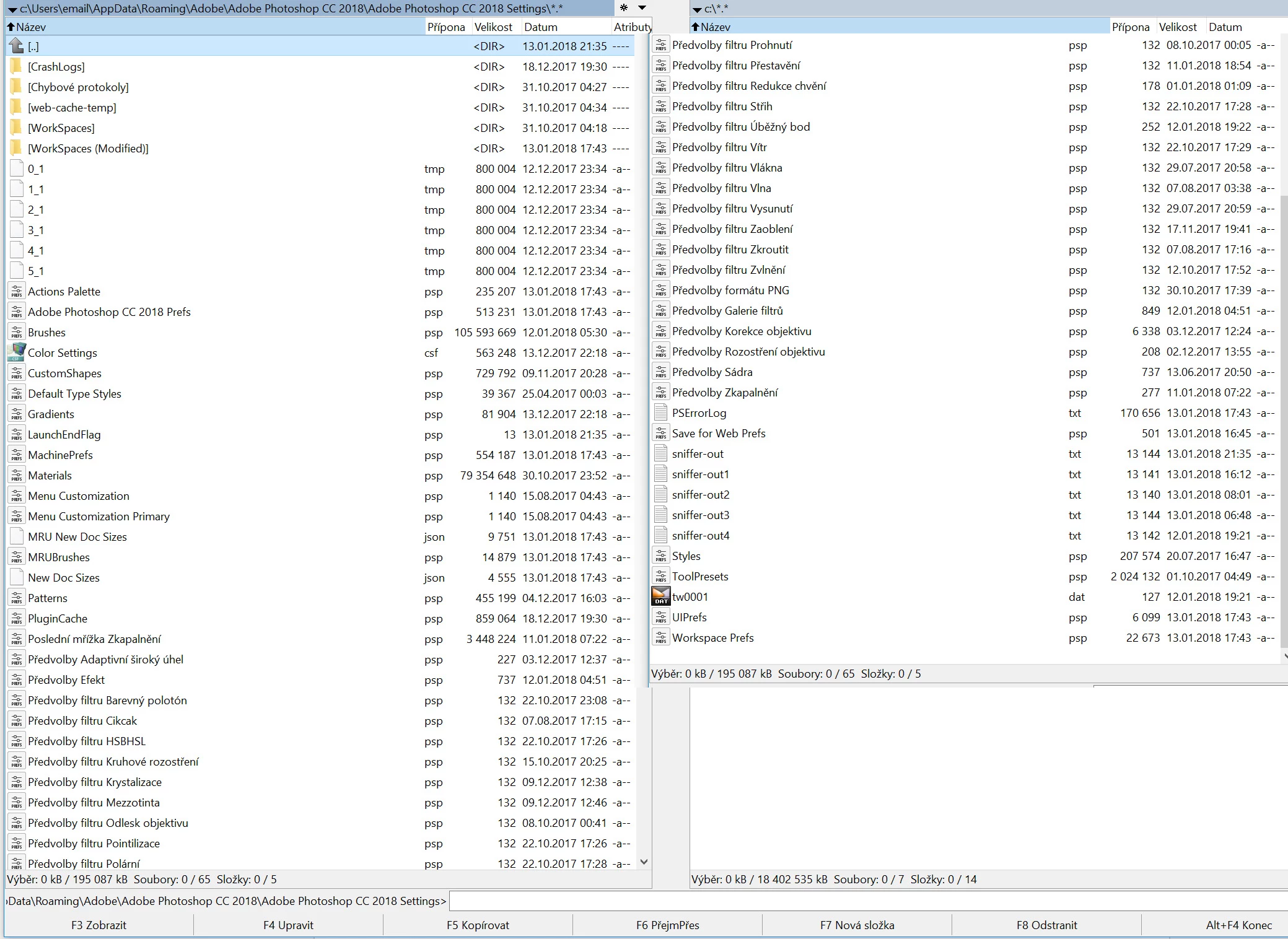Click the F7 Nová složka button
Image resolution: width=1288 pixels, height=939 pixels.
pyautogui.click(x=857, y=925)
